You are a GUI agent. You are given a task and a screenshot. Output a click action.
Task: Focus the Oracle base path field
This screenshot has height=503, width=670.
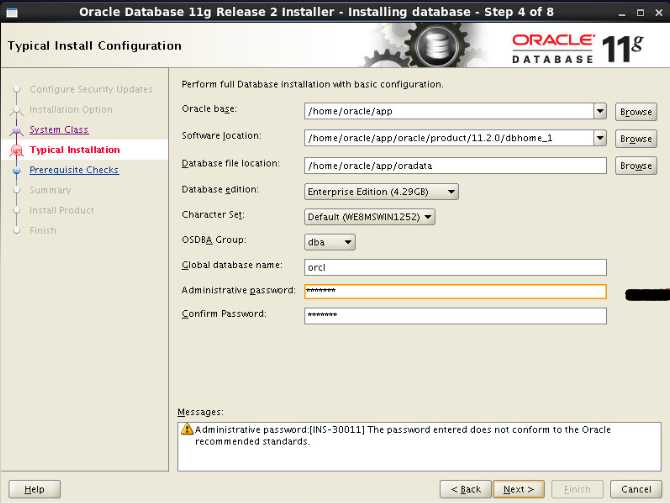[449, 111]
